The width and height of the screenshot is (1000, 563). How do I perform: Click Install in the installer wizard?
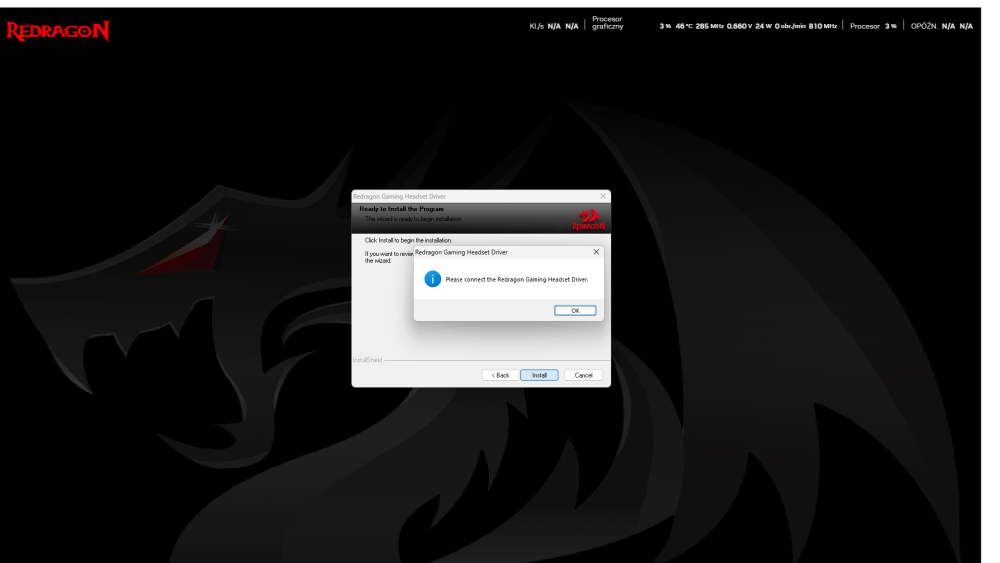pyautogui.click(x=539, y=375)
